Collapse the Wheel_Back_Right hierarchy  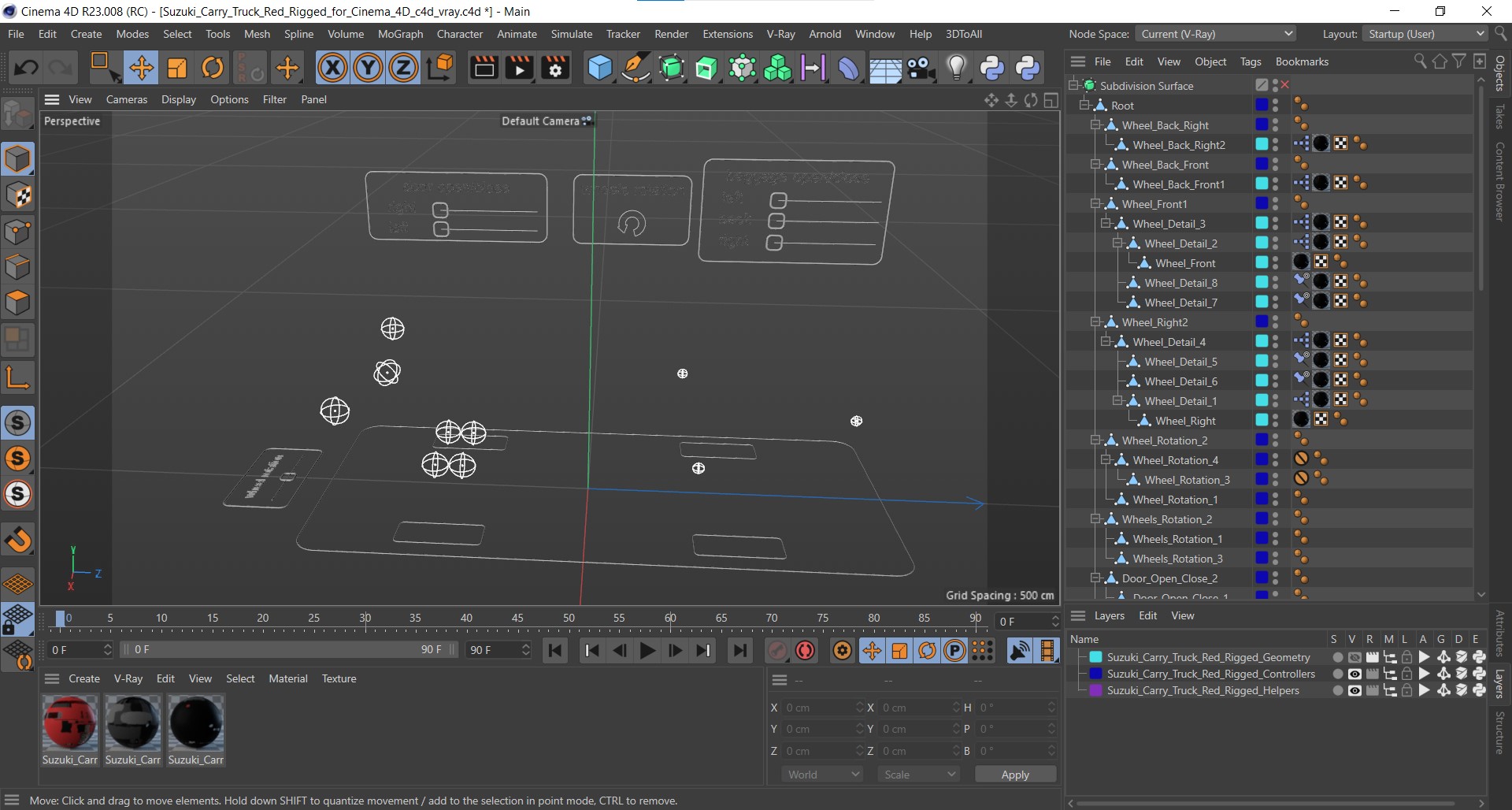[1095, 125]
